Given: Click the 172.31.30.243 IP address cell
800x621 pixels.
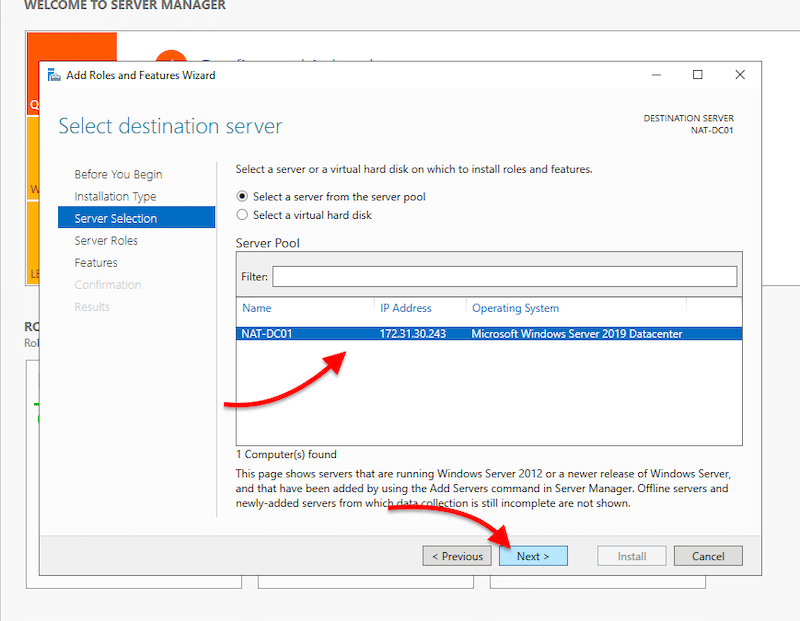Looking at the screenshot, I should (x=413, y=334).
